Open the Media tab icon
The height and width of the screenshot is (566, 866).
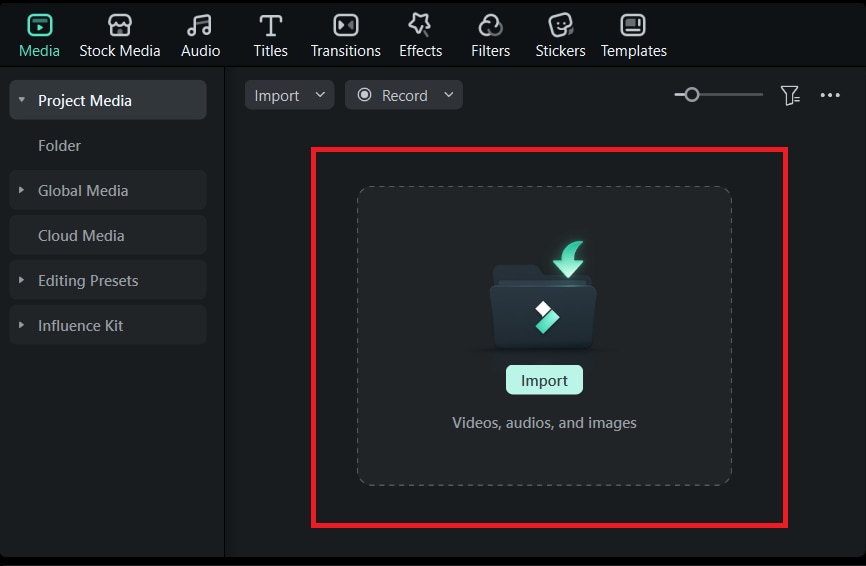tap(39, 25)
